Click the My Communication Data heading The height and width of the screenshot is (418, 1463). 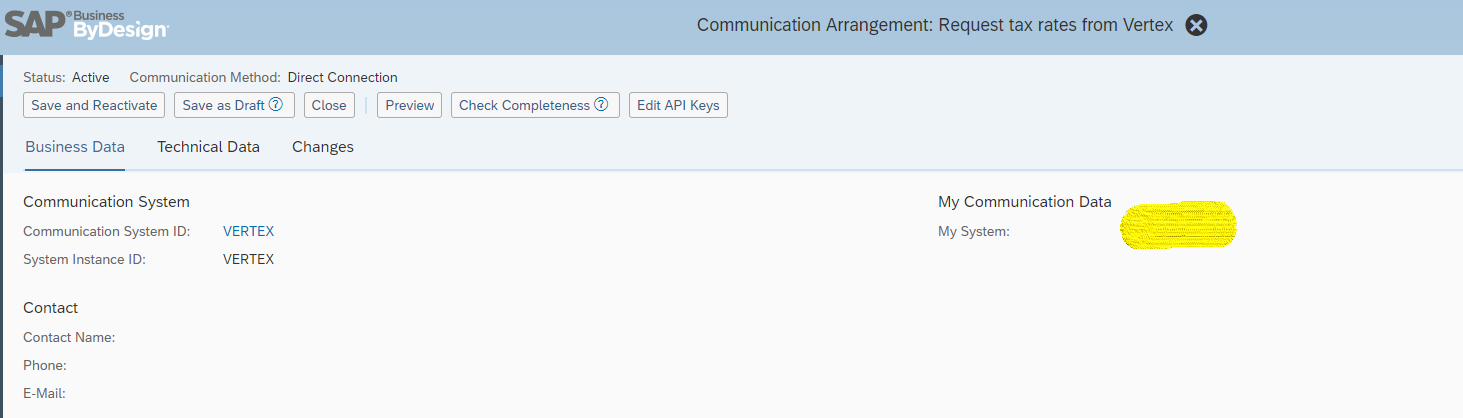point(1024,202)
